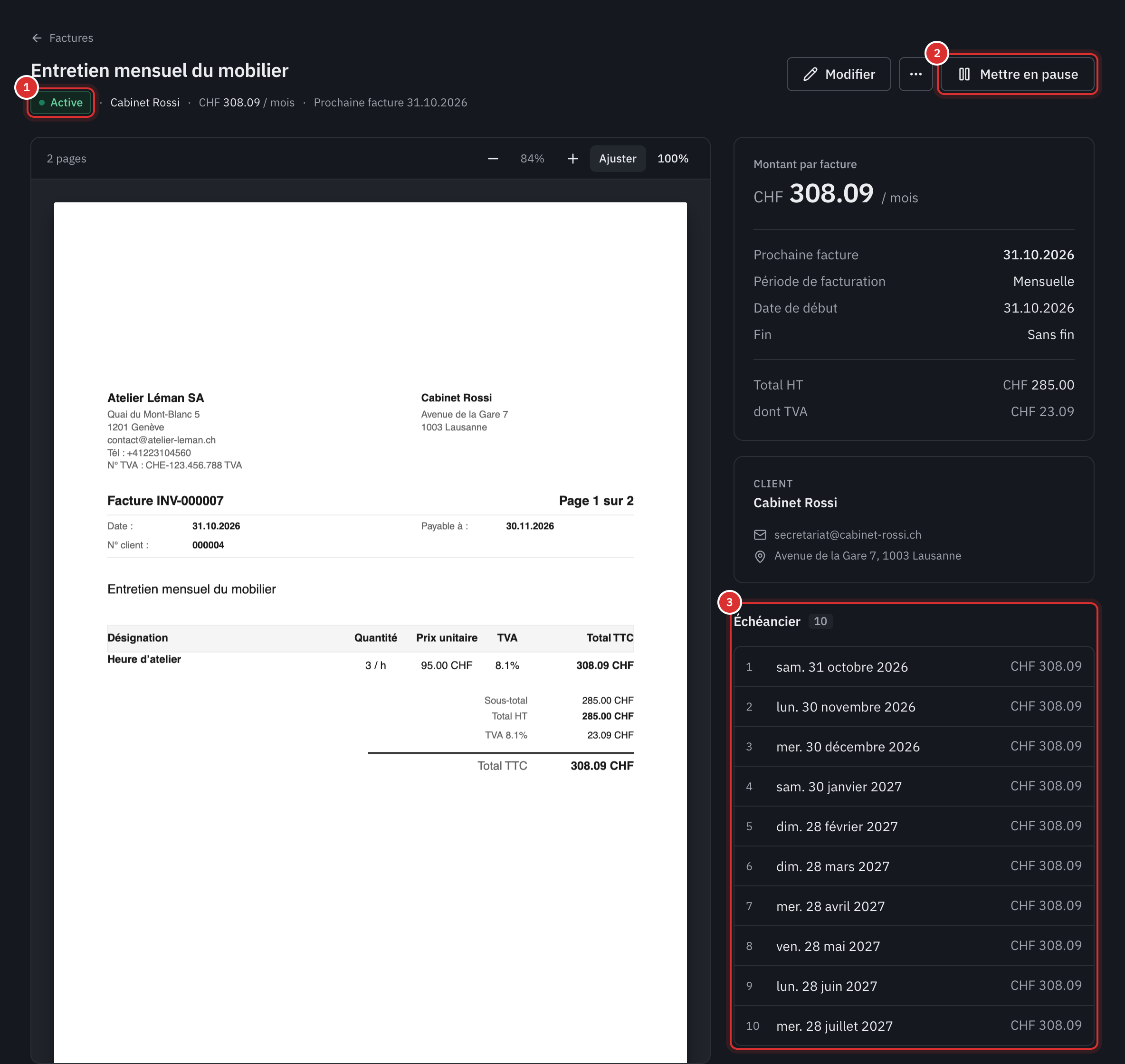Click the location pin icon beside address
Viewport: 1125px width, 1064px height.
[760, 556]
